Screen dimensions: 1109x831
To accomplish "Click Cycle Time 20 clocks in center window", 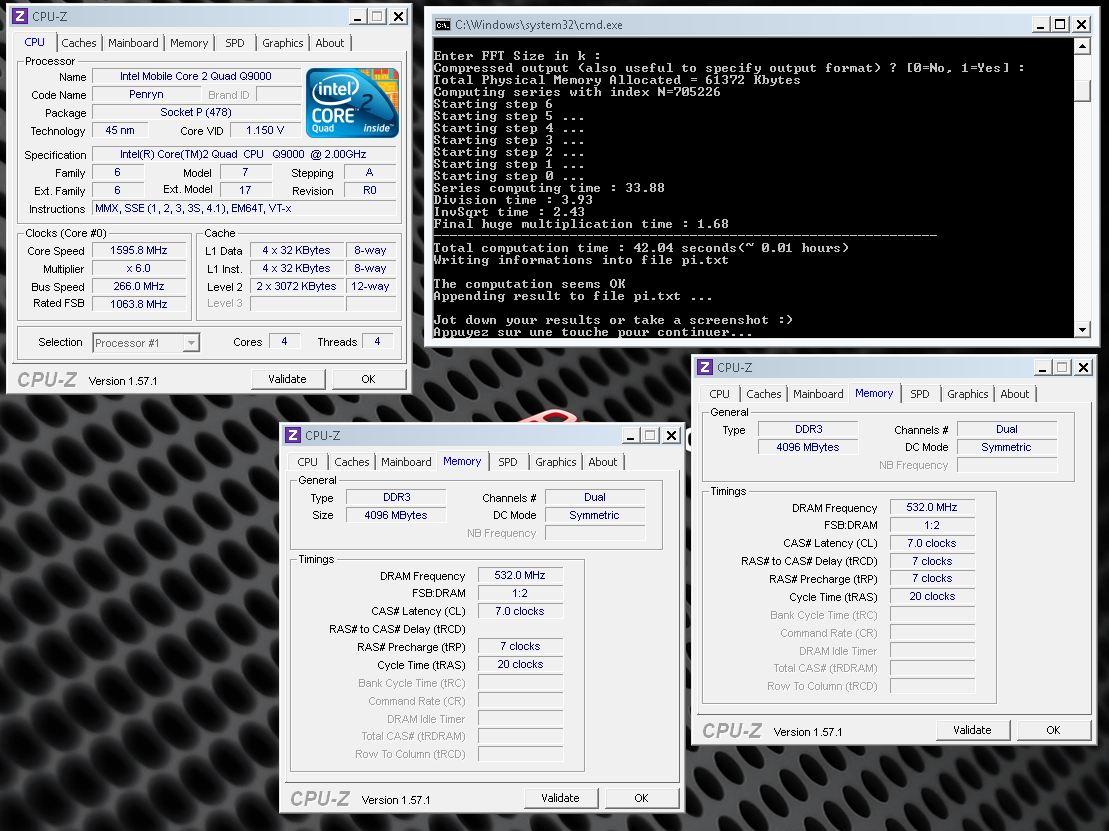I will [x=520, y=664].
